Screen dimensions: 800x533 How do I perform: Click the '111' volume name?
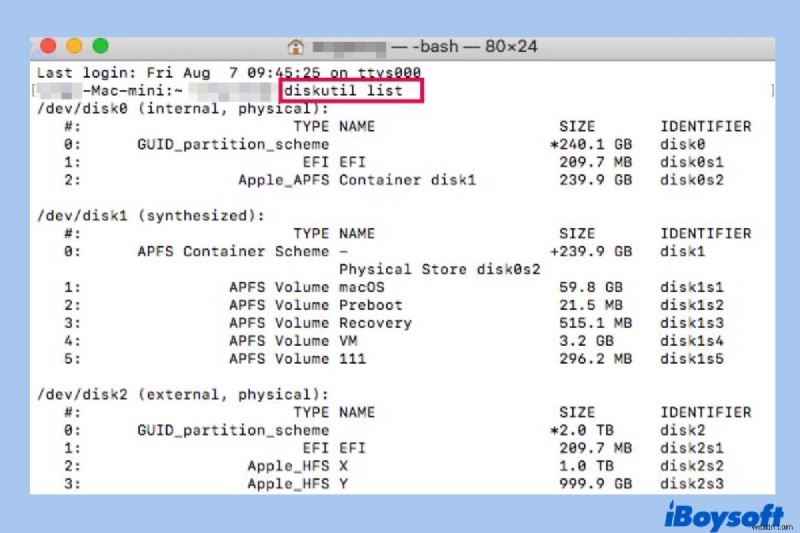pos(353,359)
